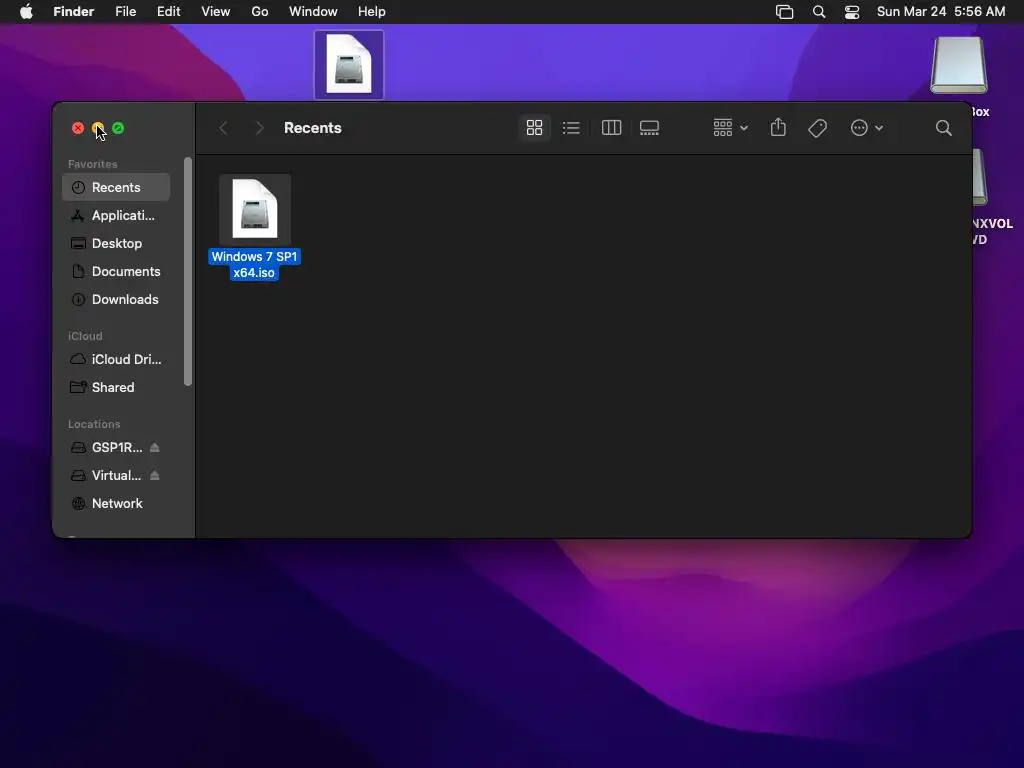Open Spotlight search in menu bar

[819, 12]
